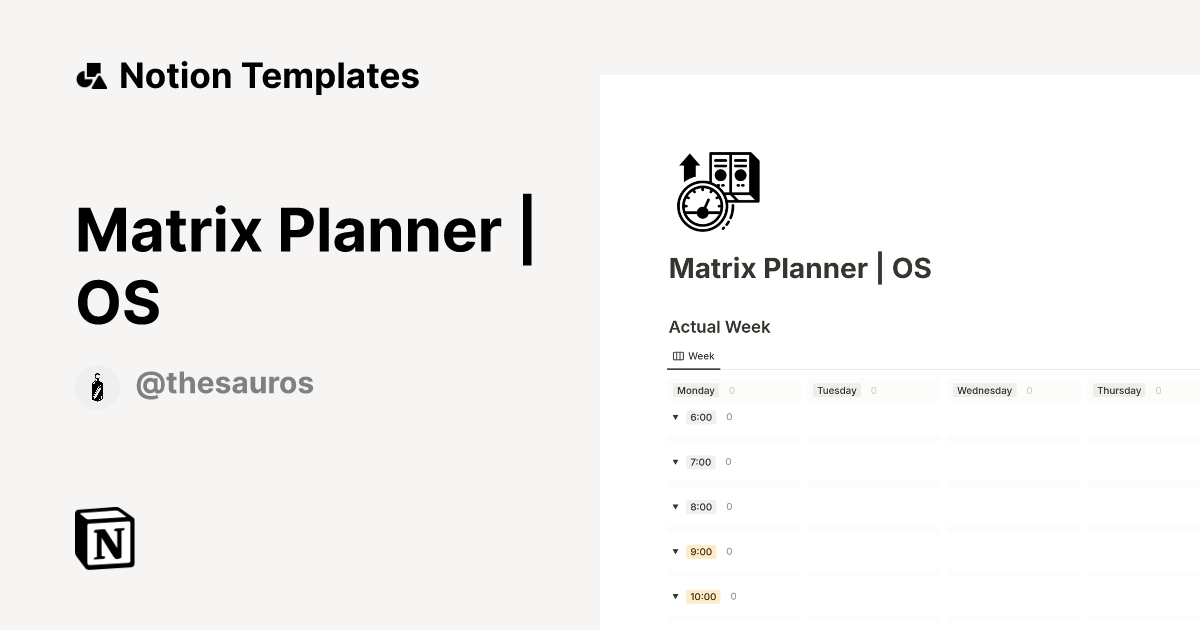Click the Thursday column header
Image resolution: width=1200 pixels, height=630 pixels.
pyautogui.click(x=1119, y=390)
